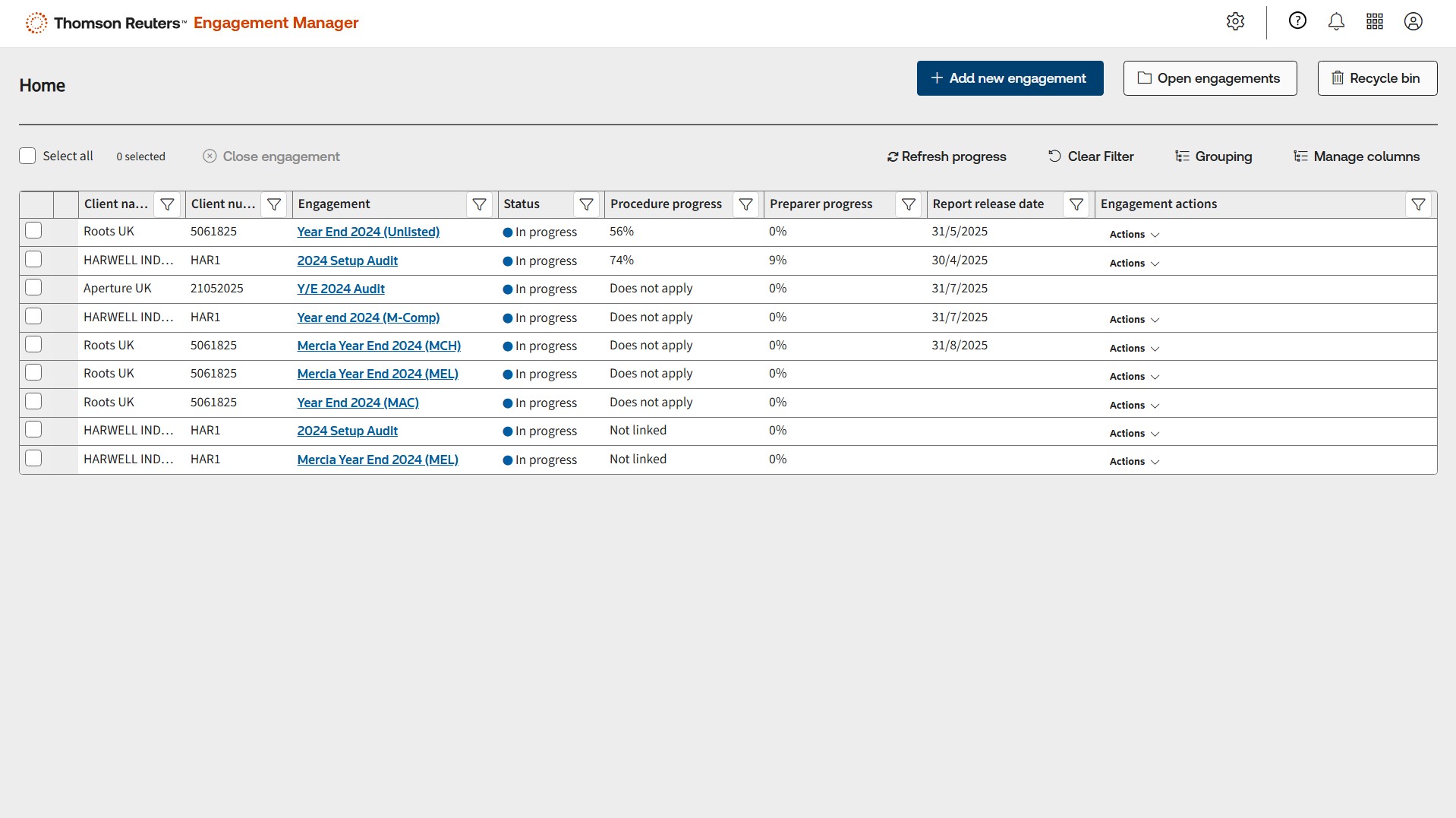
Task: Open the settings gear icon
Action: coord(1235,22)
